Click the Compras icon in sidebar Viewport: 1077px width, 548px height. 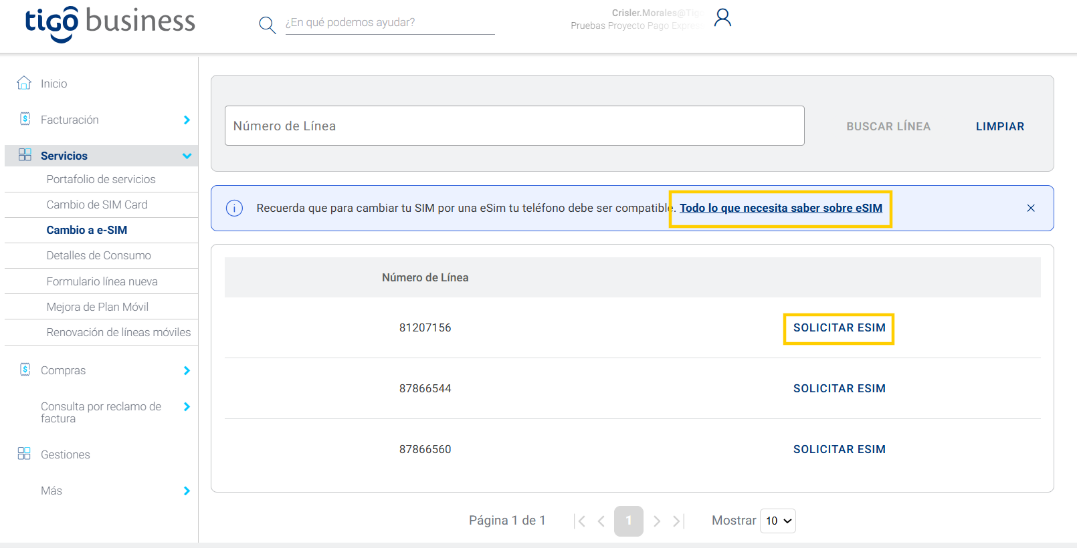(x=25, y=370)
